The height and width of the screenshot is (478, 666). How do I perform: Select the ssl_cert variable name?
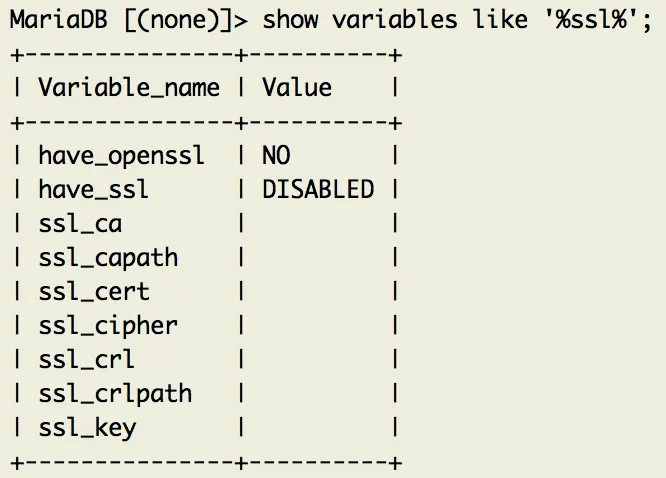[93, 292]
